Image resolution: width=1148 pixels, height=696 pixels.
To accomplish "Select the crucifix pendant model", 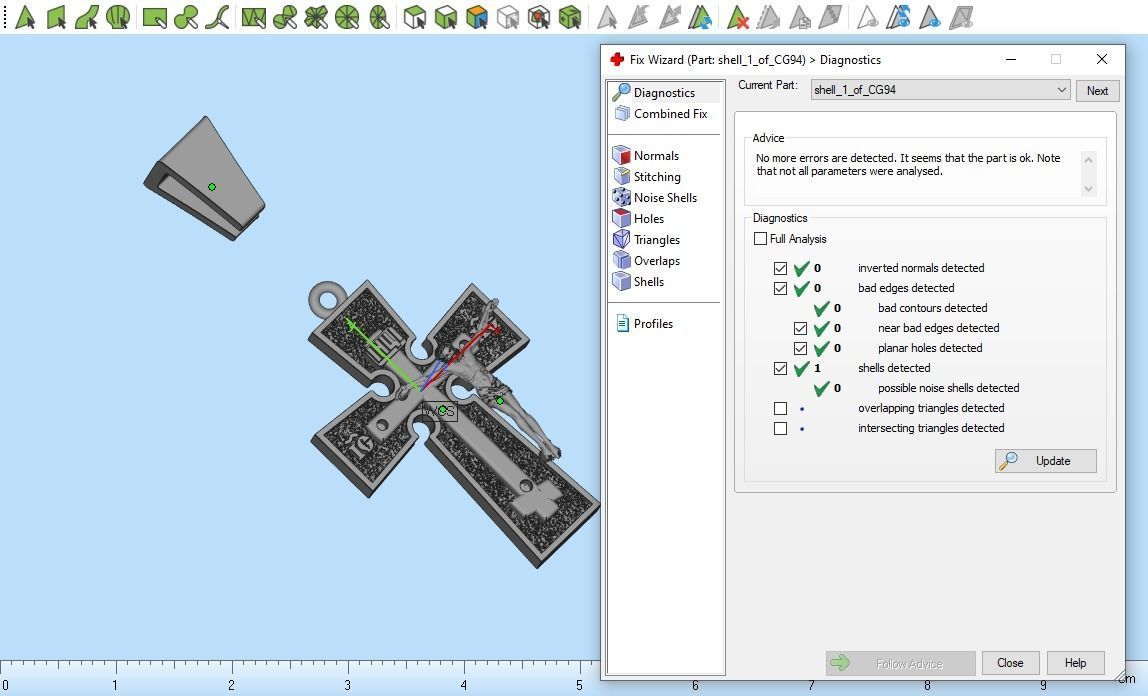I will [x=454, y=422].
